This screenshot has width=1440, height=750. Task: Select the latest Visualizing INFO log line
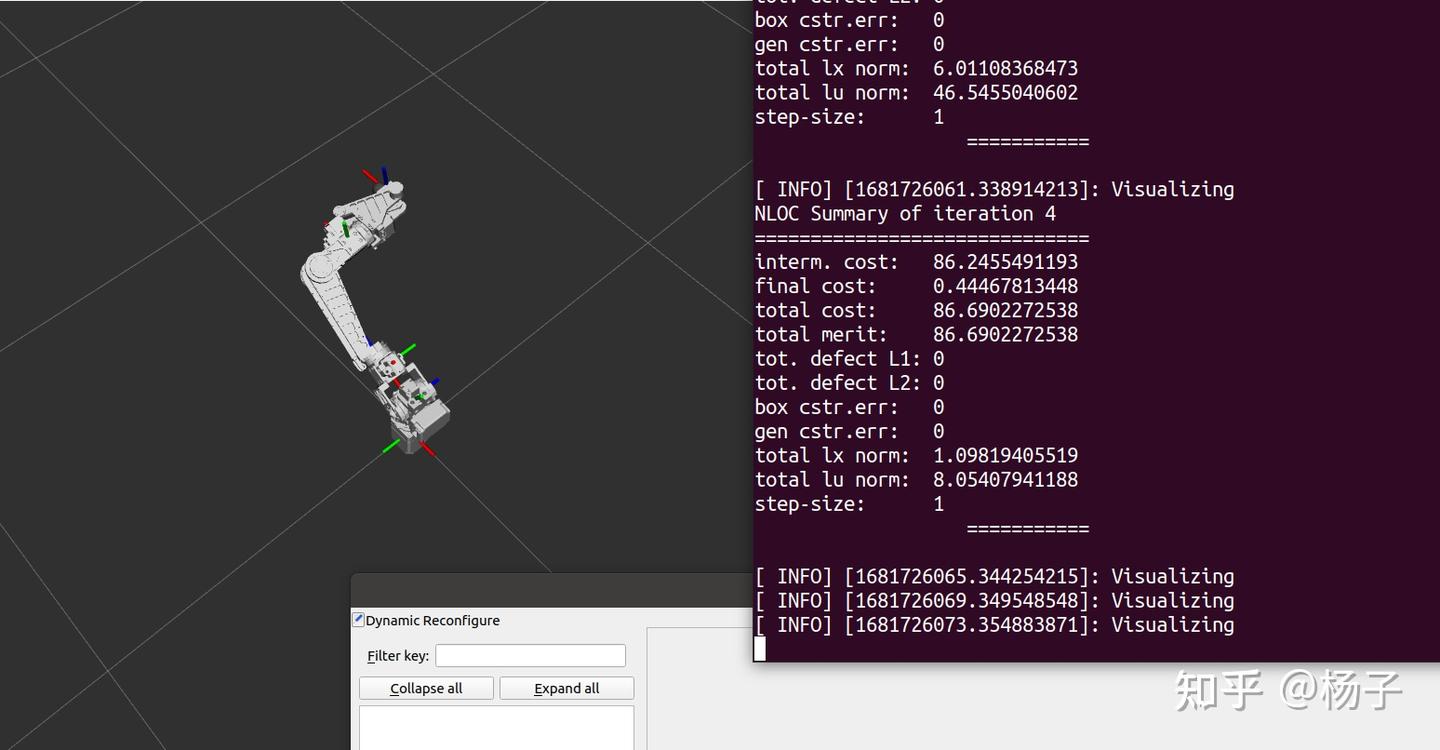(x=995, y=624)
